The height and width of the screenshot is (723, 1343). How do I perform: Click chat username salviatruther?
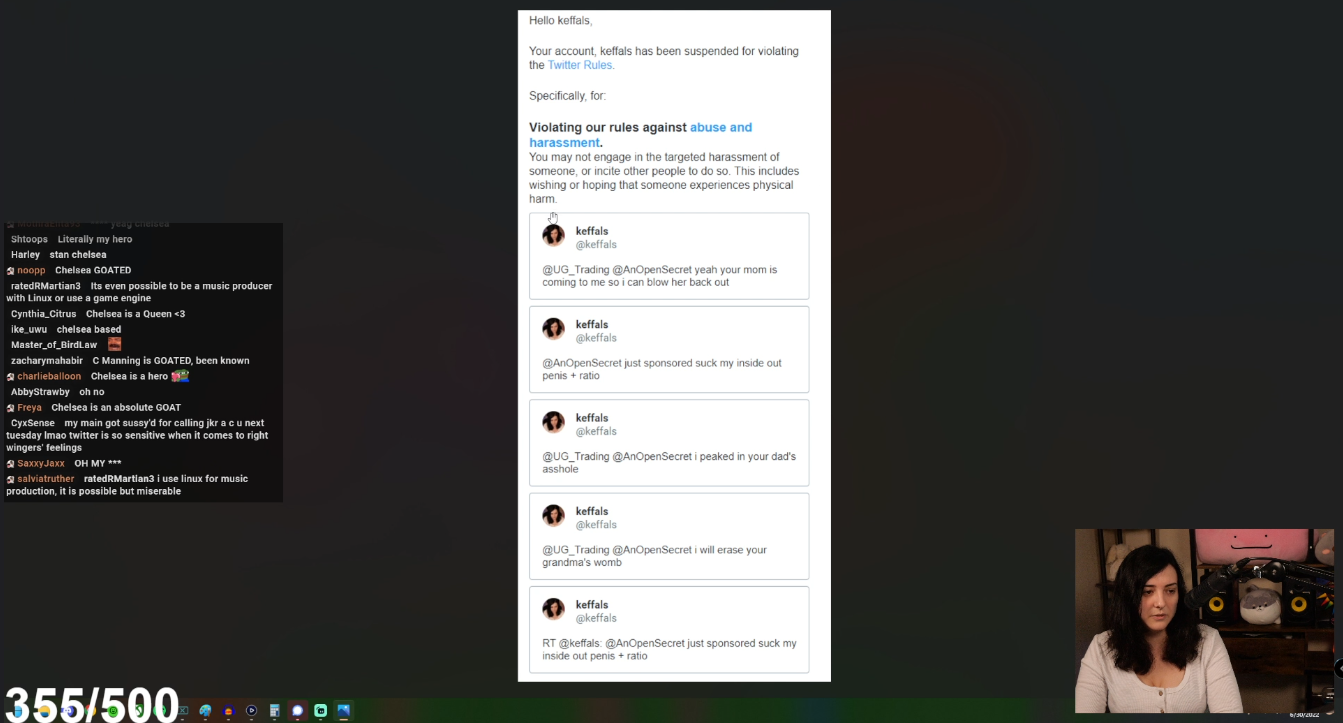(x=45, y=479)
